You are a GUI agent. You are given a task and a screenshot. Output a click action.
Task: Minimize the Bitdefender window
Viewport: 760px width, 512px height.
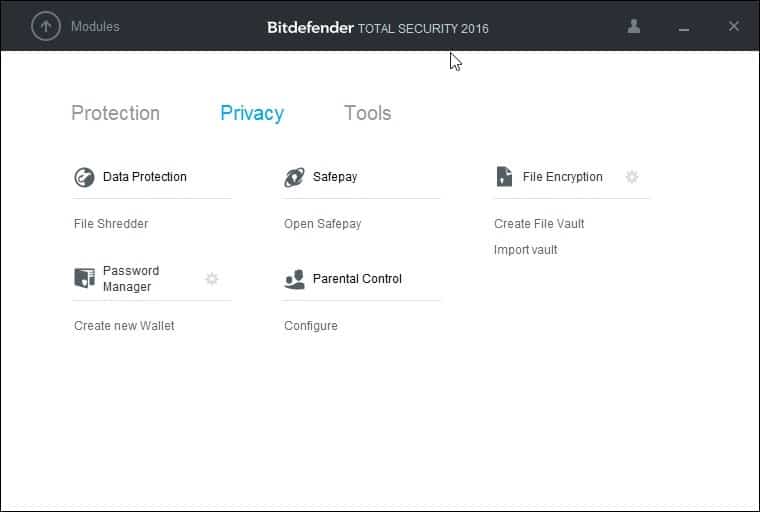(684, 29)
